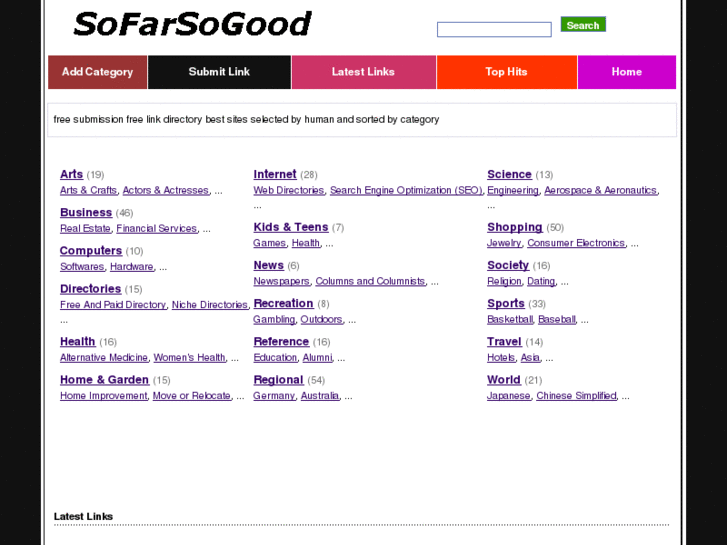Open the Arts category
The image size is (727, 545).
[x=71, y=174]
